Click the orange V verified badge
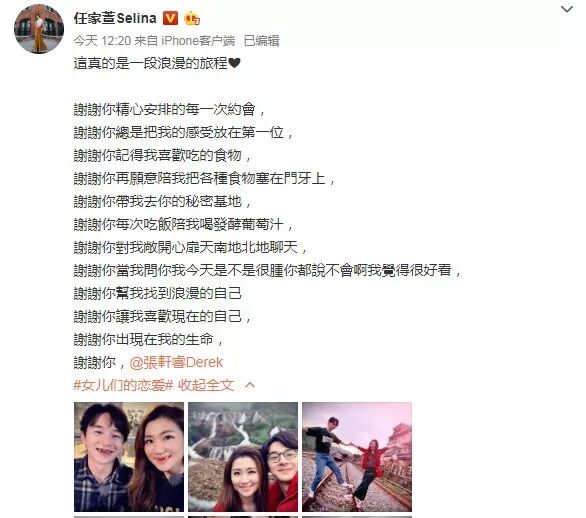586x518 pixels. coord(170,18)
